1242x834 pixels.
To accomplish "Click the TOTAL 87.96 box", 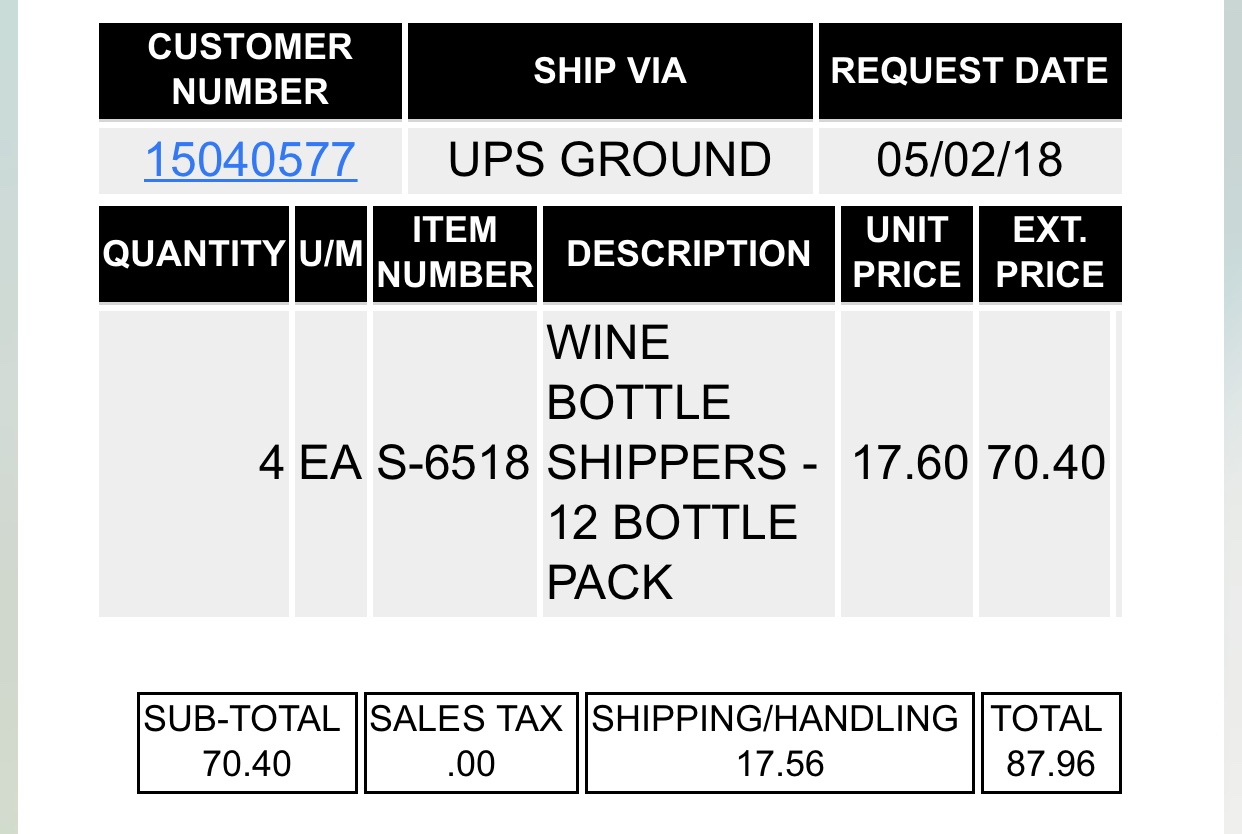I will click(1051, 742).
